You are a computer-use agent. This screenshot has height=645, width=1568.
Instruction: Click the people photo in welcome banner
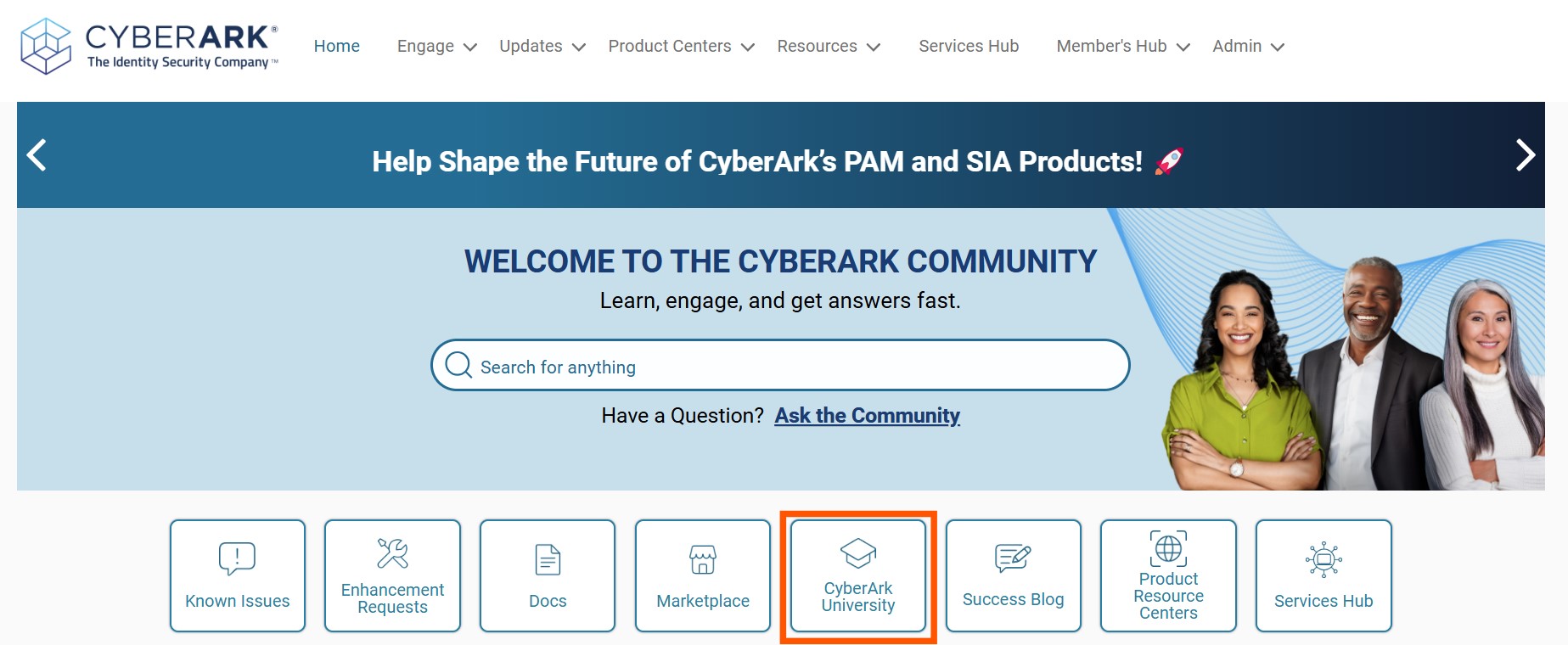click(1352, 373)
